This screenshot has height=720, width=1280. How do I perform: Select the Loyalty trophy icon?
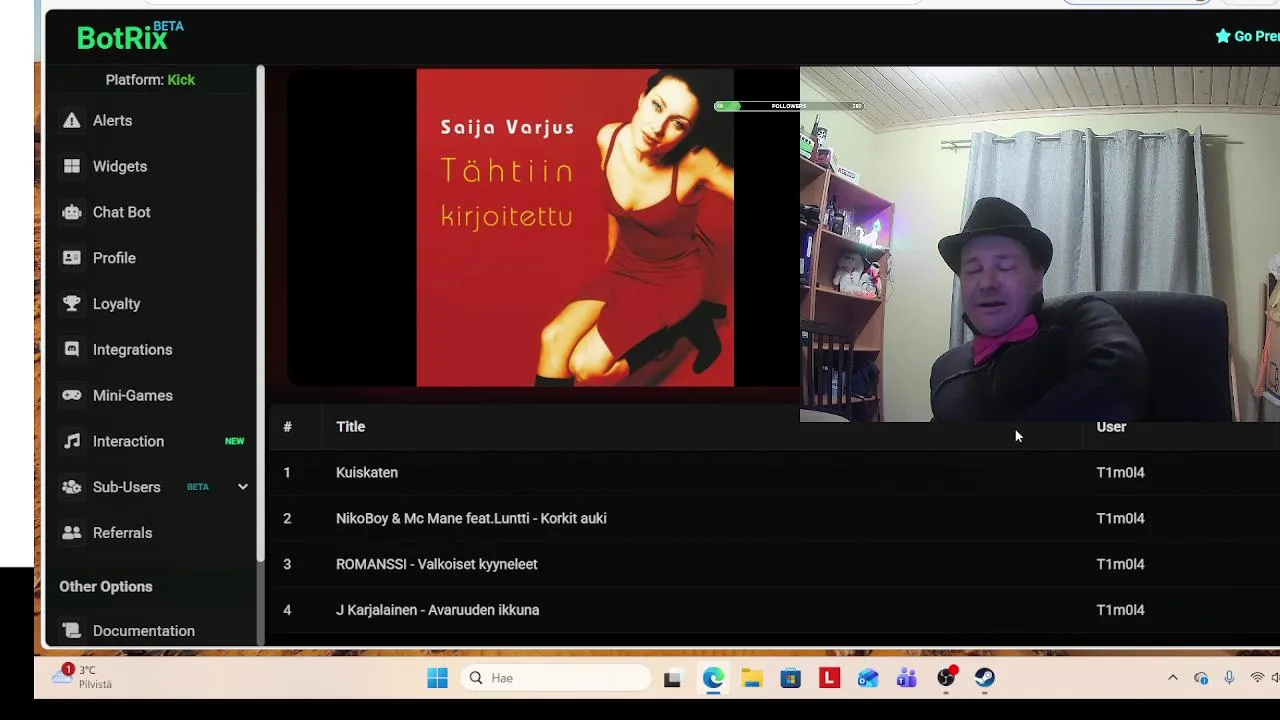(x=71, y=304)
